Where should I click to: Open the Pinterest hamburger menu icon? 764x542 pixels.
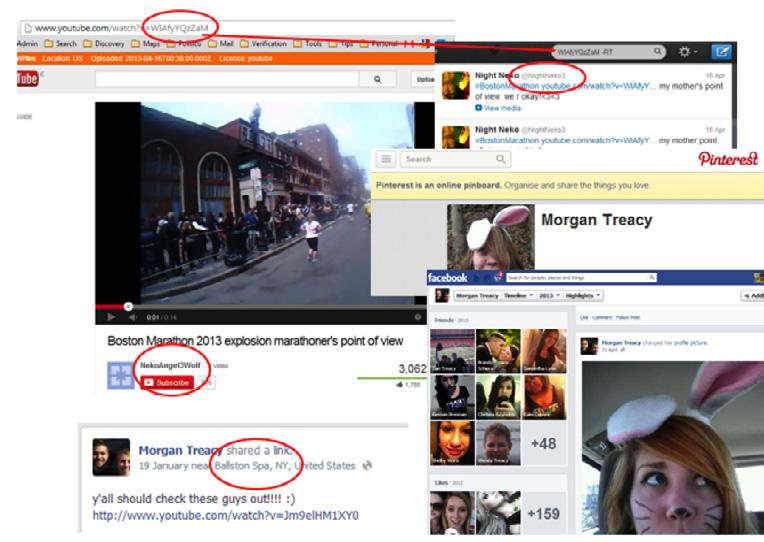click(386, 159)
